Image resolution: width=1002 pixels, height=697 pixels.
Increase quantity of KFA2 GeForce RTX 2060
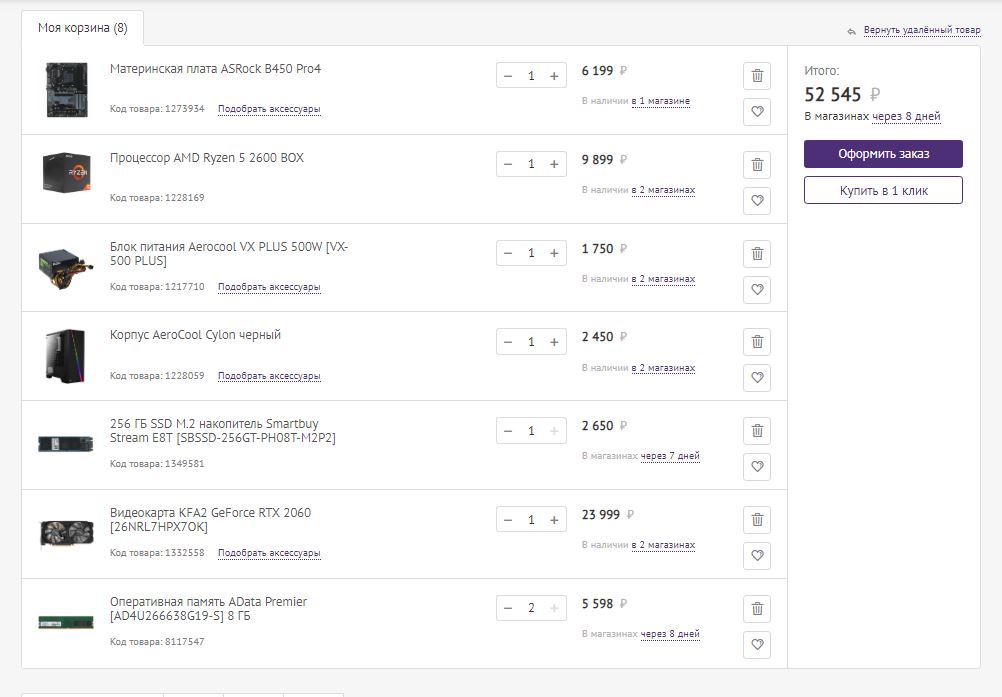554,519
